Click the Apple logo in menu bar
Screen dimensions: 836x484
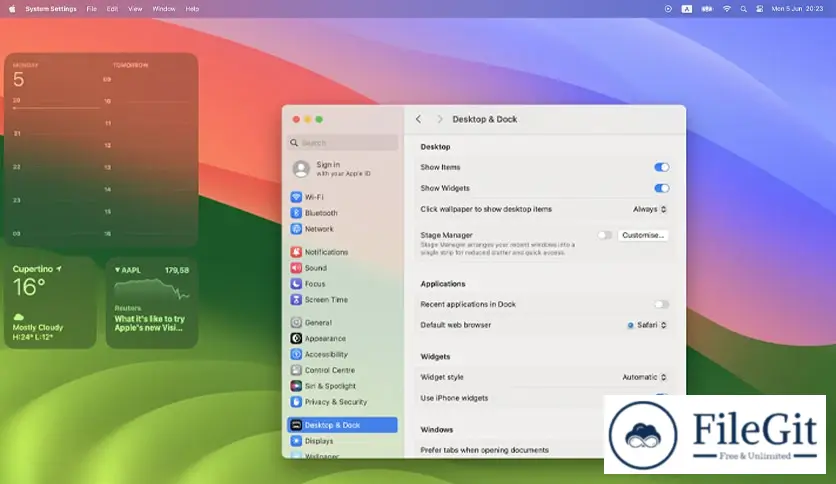[x=12, y=9]
